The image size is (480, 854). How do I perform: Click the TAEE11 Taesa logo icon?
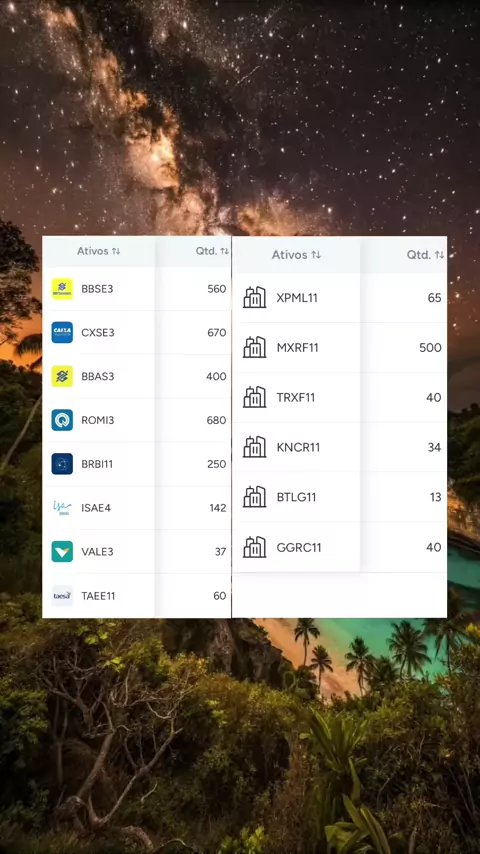[x=62, y=596]
